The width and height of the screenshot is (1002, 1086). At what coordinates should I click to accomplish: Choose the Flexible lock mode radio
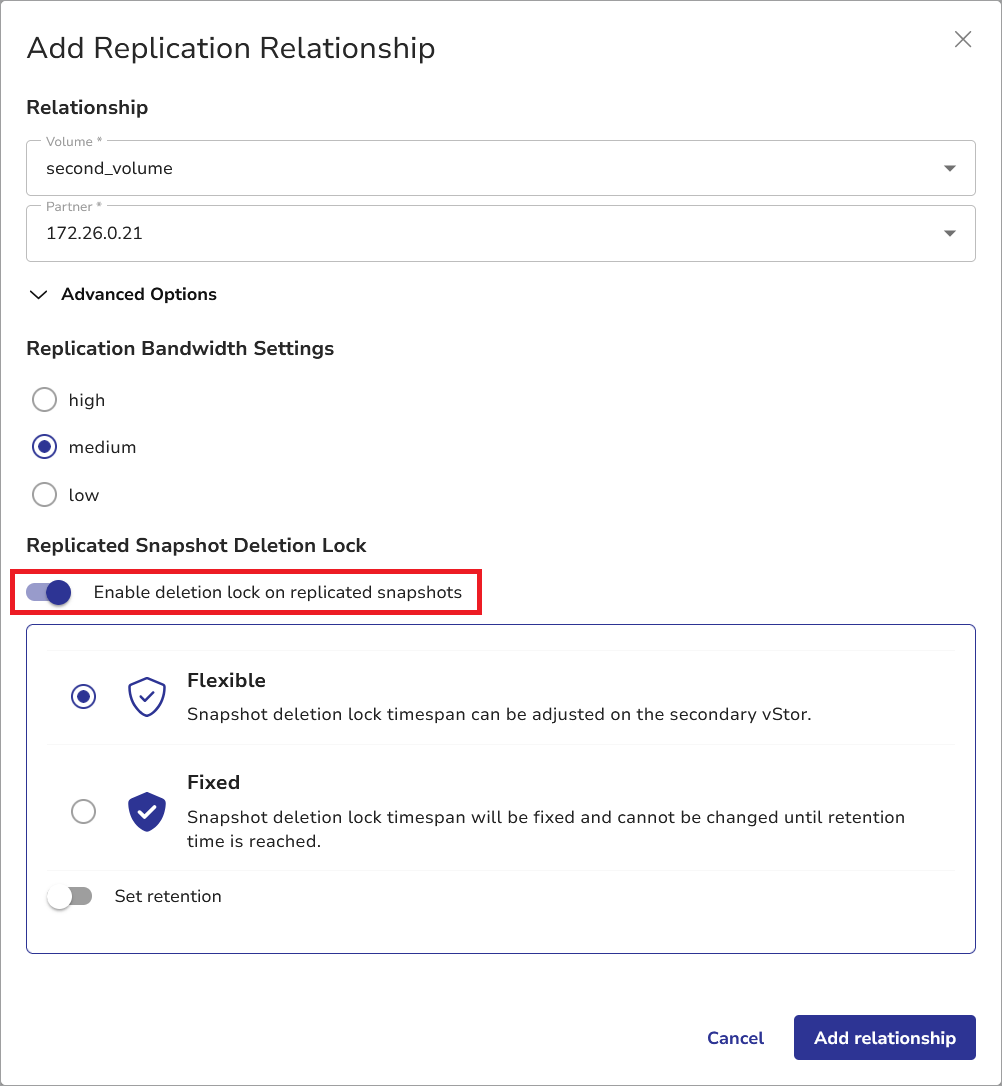[84, 697]
